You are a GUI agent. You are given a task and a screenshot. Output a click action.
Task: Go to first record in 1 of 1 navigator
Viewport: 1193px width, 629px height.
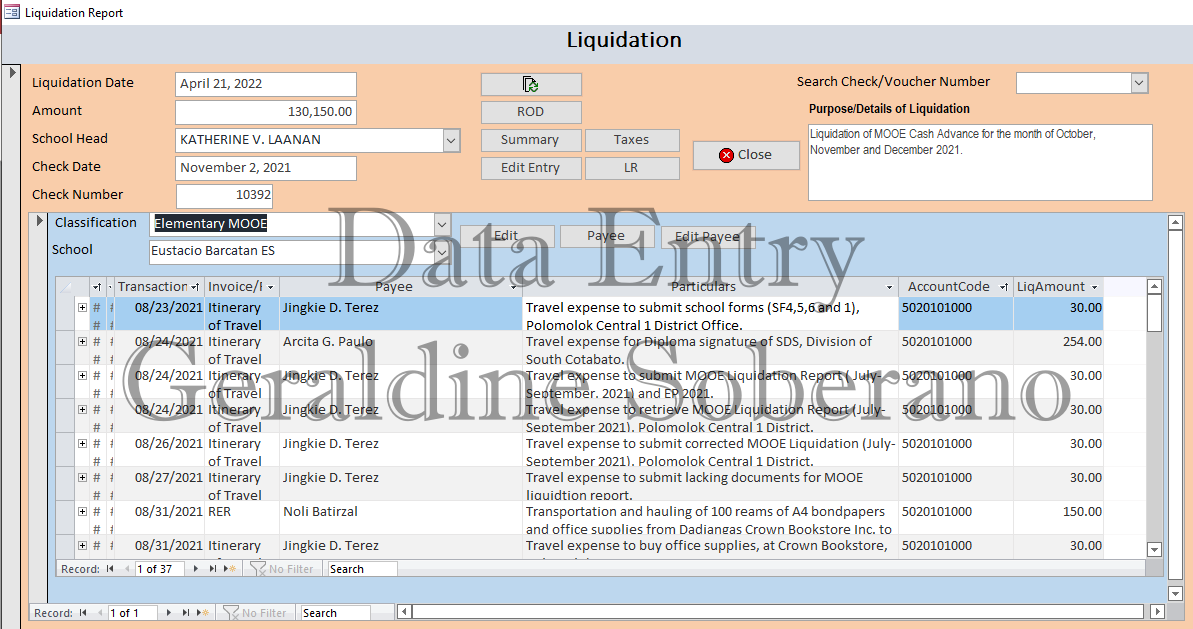tap(83, 613)
